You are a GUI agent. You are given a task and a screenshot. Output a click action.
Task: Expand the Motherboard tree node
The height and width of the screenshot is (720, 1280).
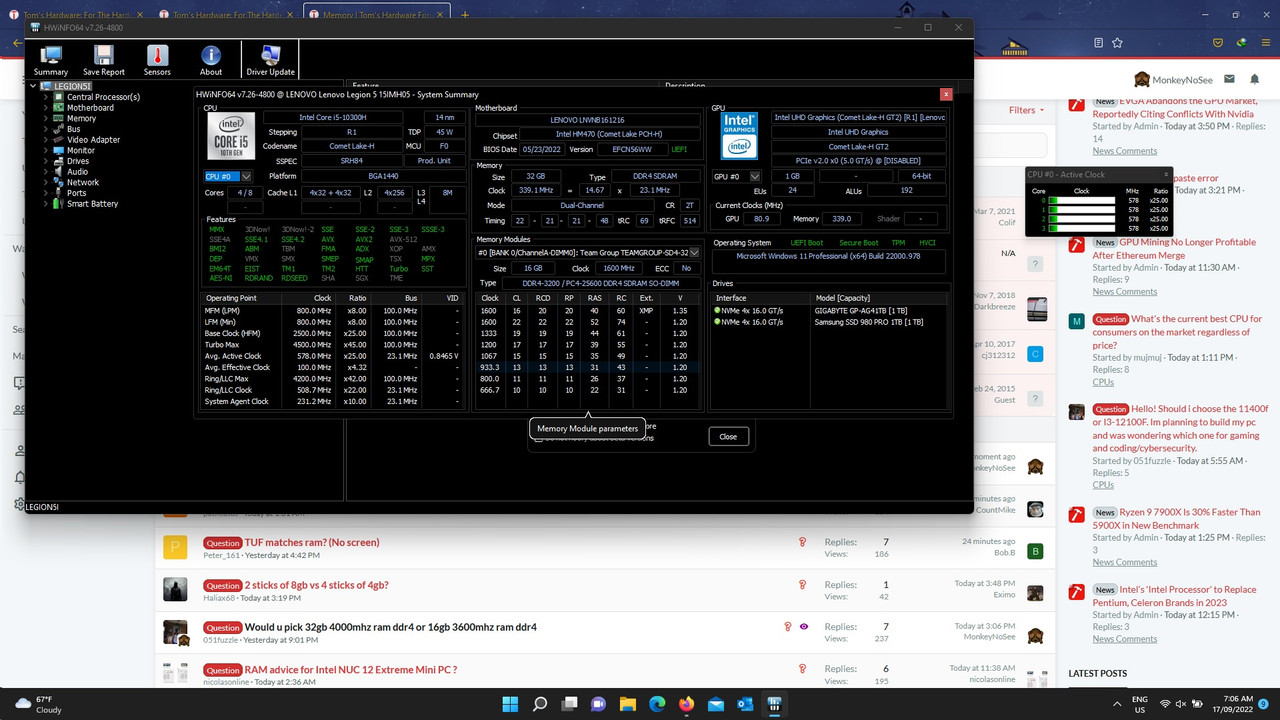point(46,108)
